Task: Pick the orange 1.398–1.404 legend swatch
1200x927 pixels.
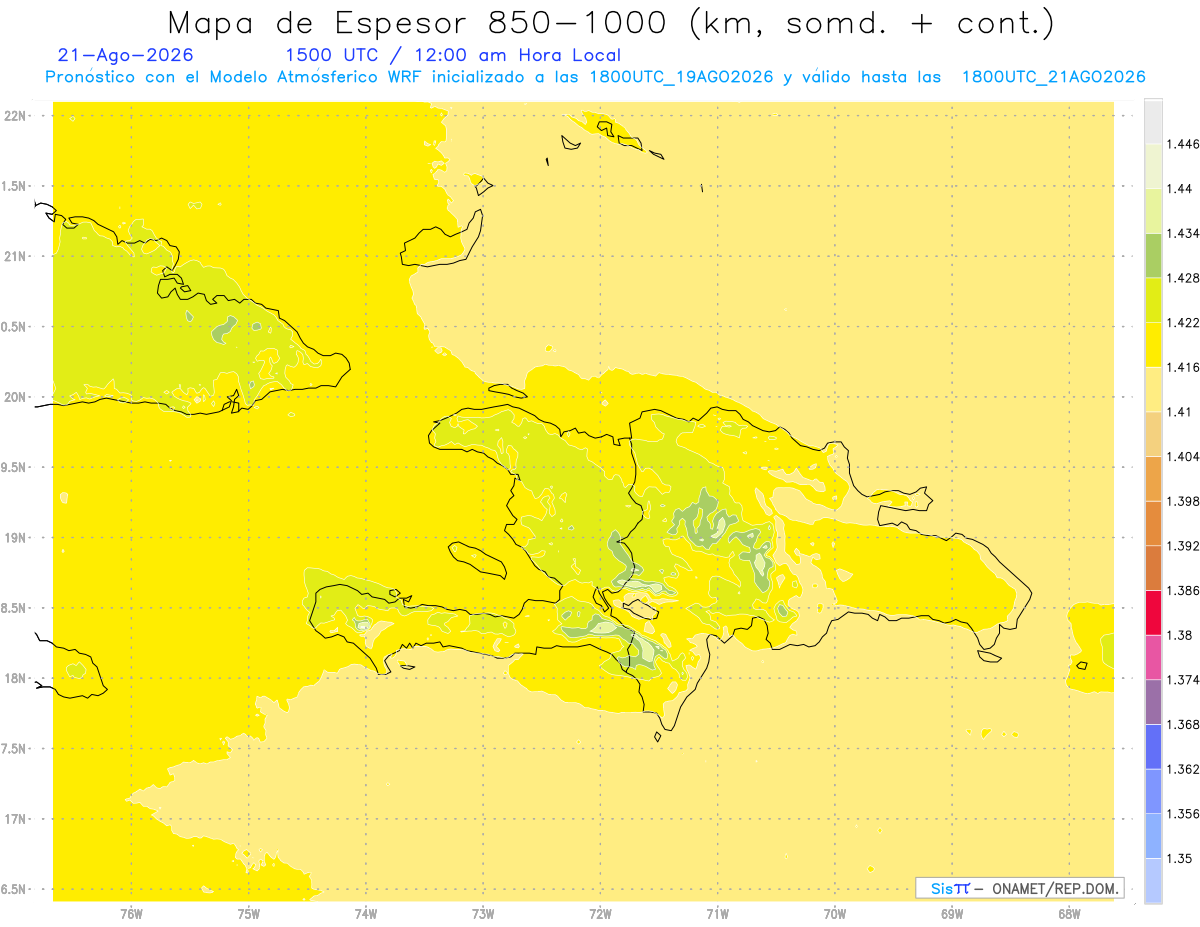Action: click(1153, 479)
